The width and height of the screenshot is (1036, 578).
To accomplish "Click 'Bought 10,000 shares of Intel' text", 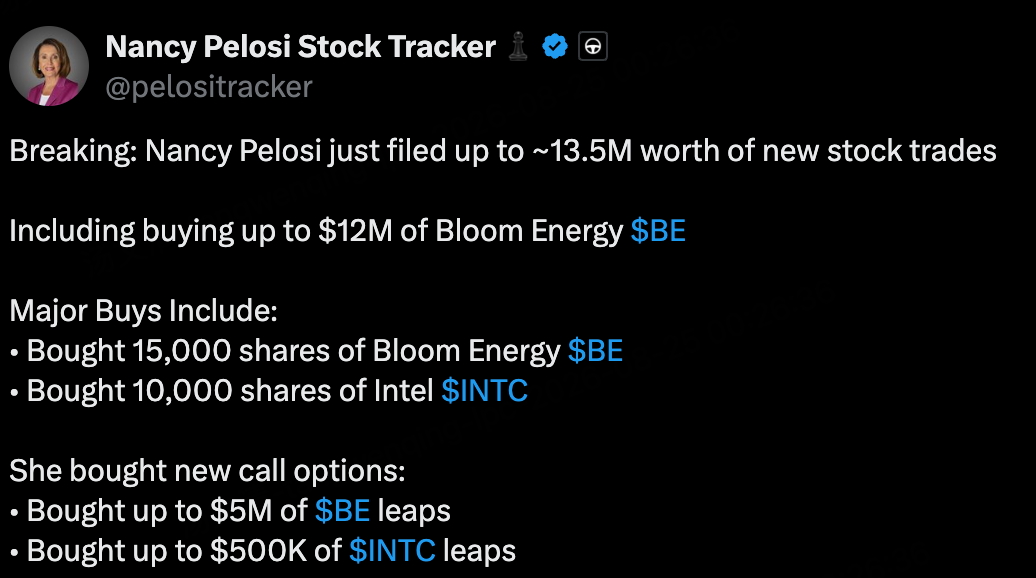I will (230, 391).
